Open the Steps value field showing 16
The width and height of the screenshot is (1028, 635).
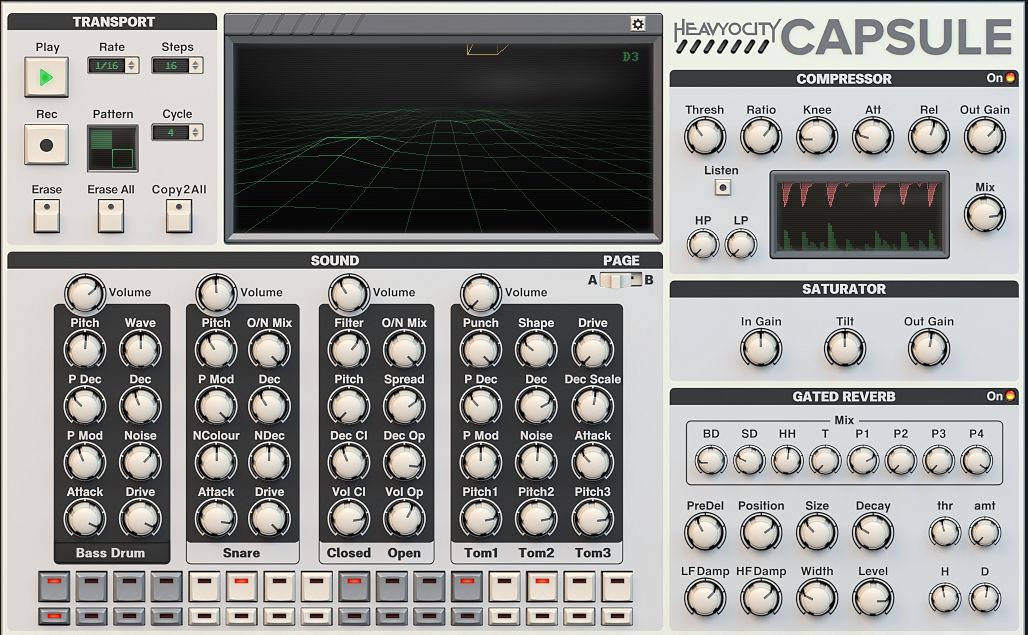pyautogui.click(x=171, y=66)
